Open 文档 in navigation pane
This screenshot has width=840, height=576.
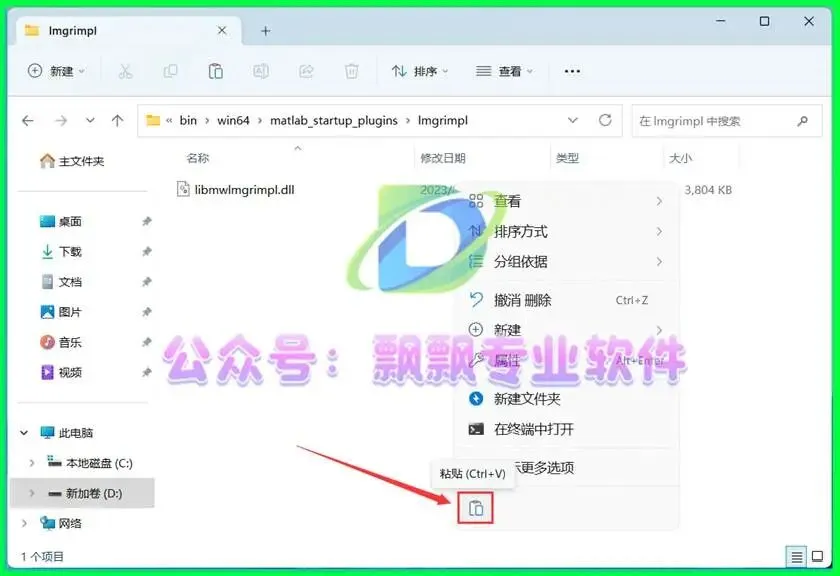coord(61,282)
